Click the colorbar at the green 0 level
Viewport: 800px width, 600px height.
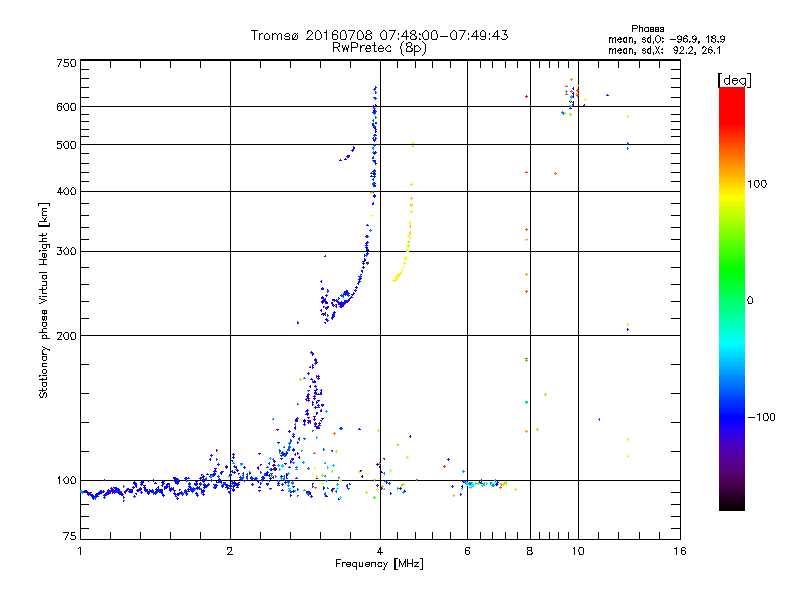(732, 300)
